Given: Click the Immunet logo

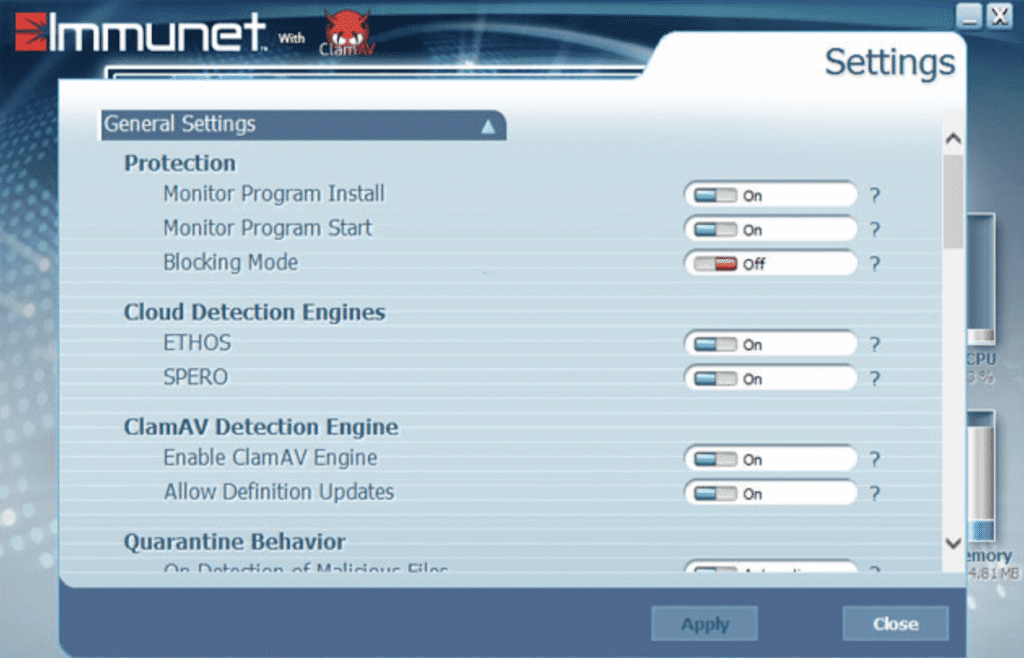Looking at the screenshot, I should point(140,33).
